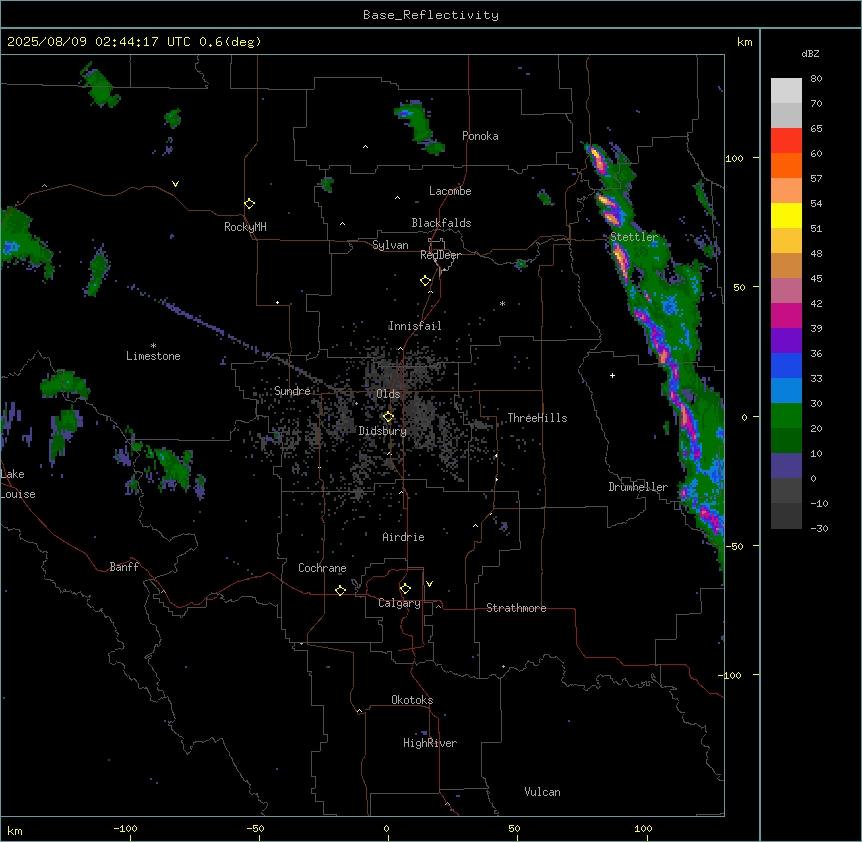Click the yellow diamond marker below RedDeer
This screenshot has height=842, width=862.
[426, 281]
